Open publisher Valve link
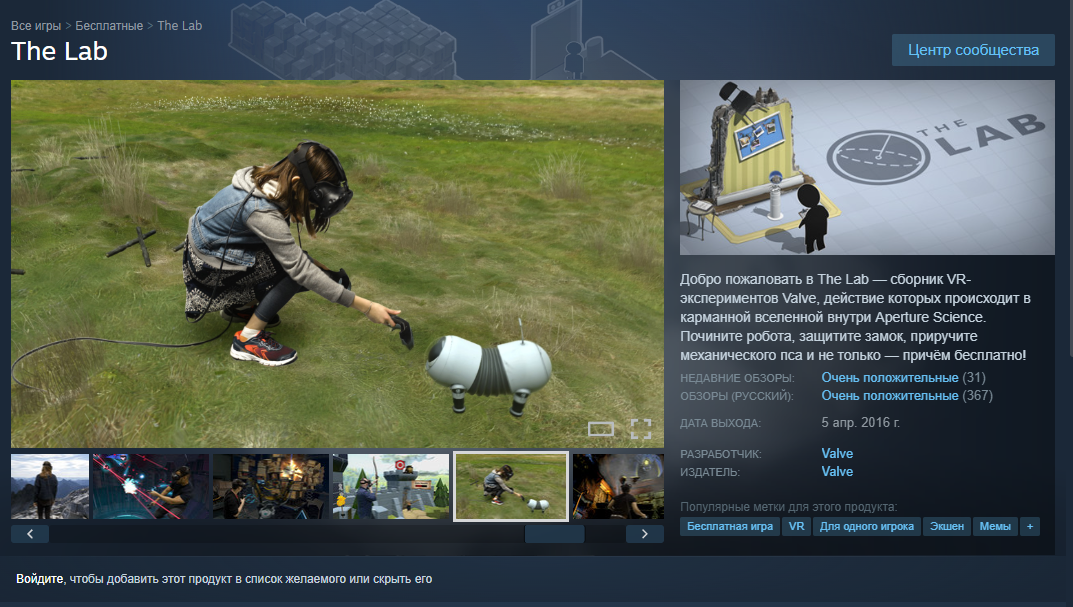Screen dimensions: 1073x607 click(x=837, y=472)
